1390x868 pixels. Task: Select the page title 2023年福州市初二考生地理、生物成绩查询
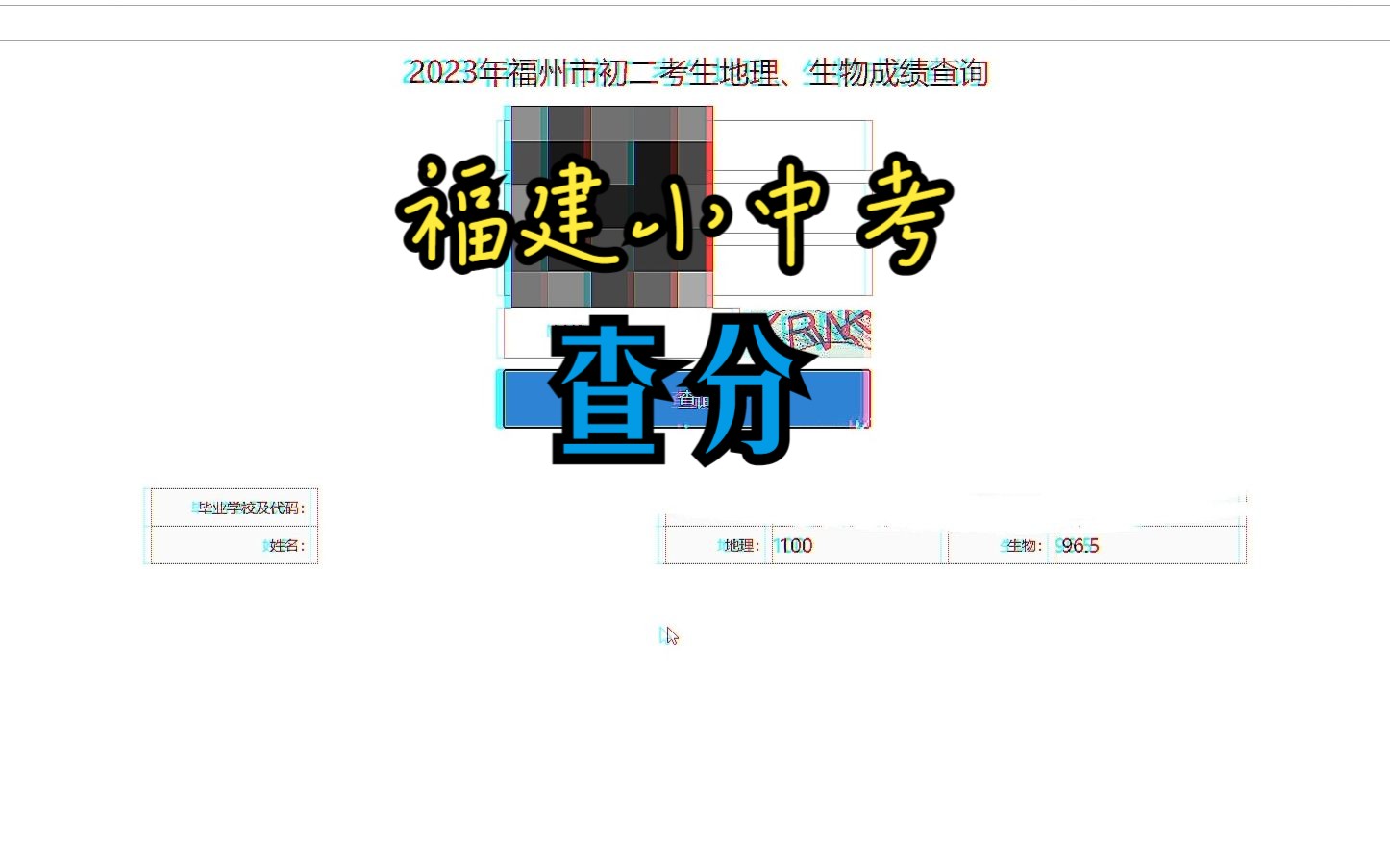tap(697, 72)
